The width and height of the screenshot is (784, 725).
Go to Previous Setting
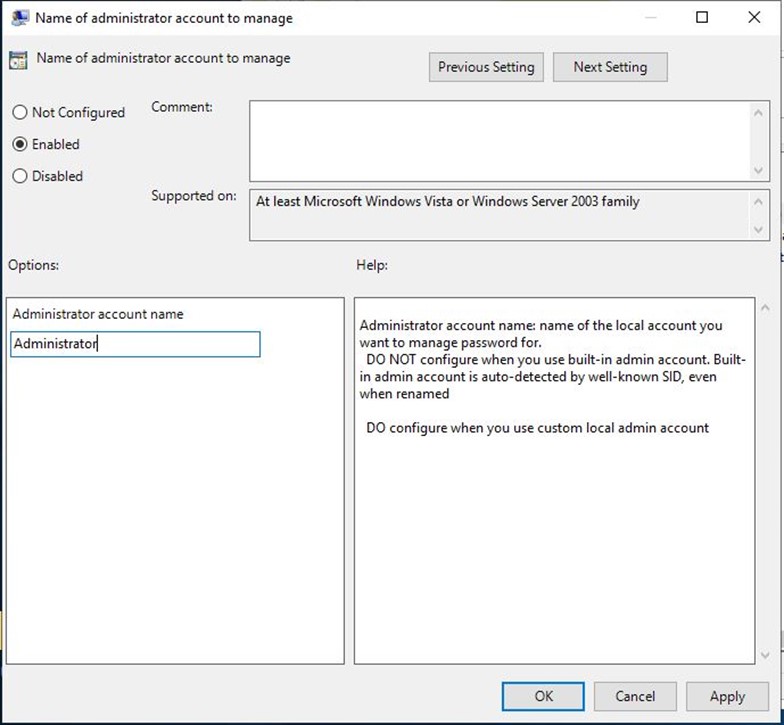pyautogui.click(x=486, y=67)
